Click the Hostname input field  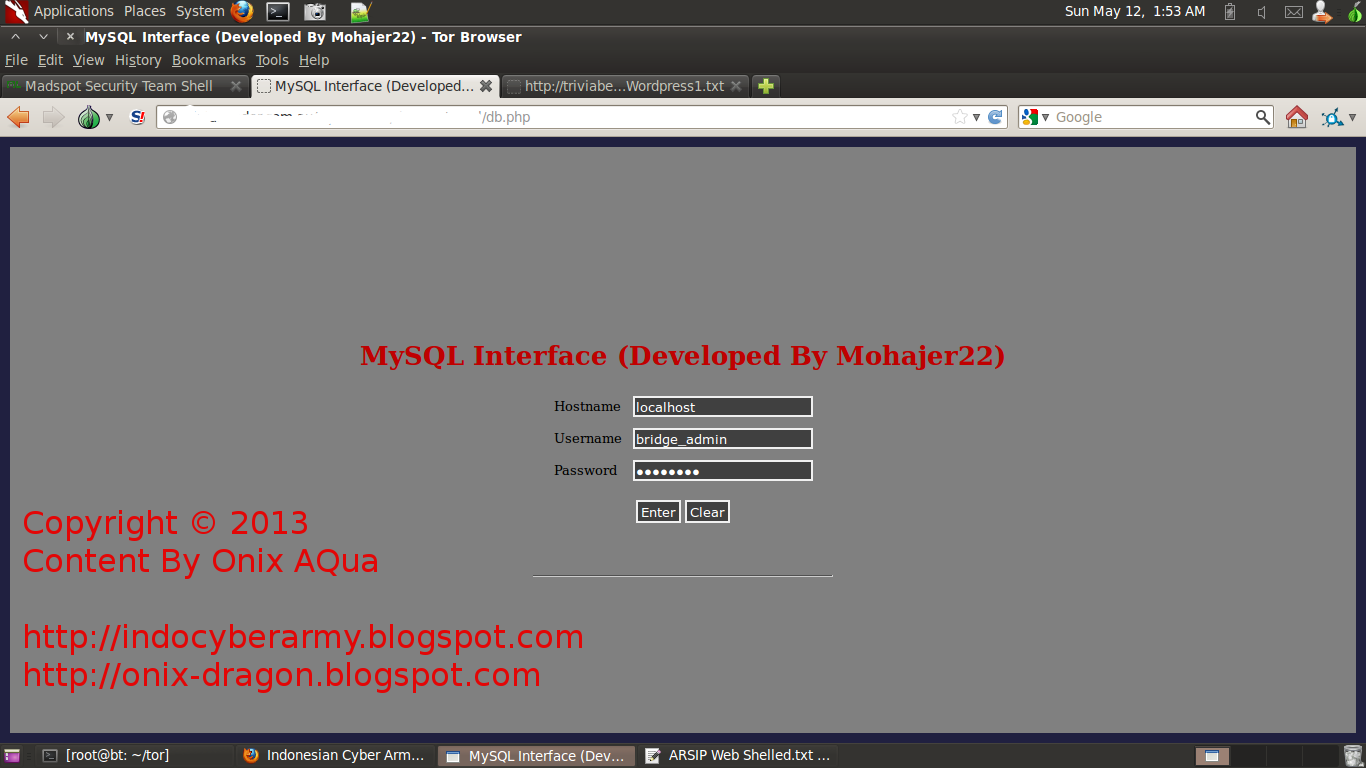[x=723, y=407]
